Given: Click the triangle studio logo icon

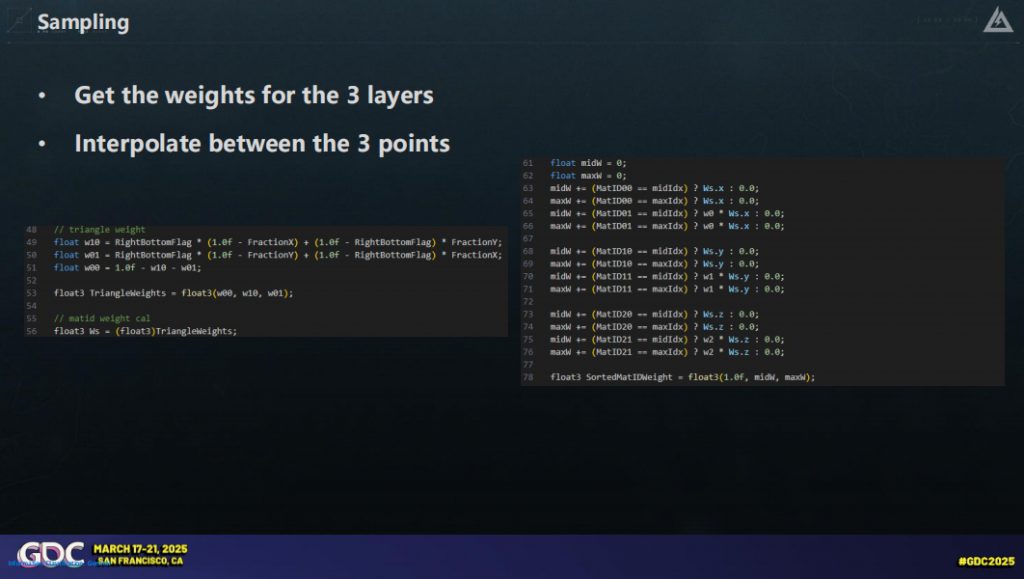Looking at the screenshot, I should click(997, 20).
